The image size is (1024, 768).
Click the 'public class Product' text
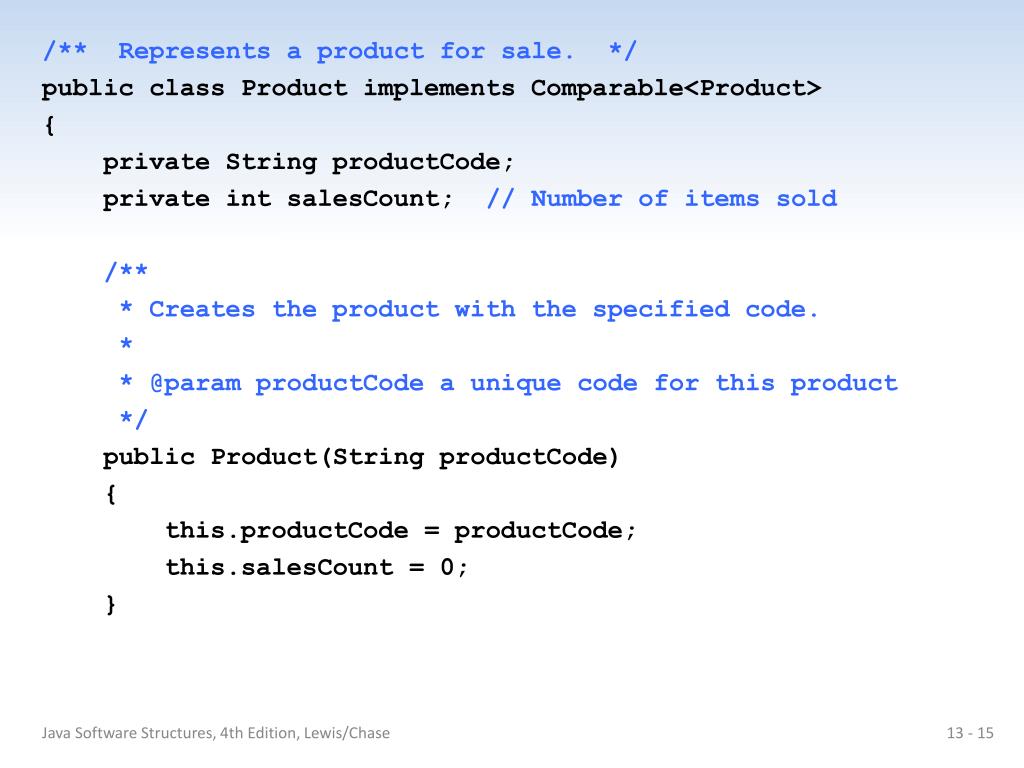pos(194,88)
